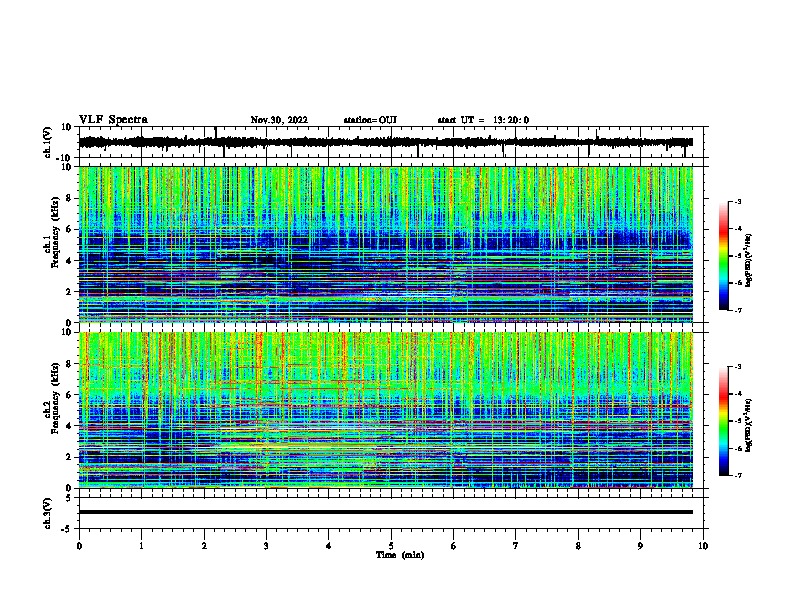
Task: Click the 'start UT = 13:20: 0' text
Action: (483, 120)
